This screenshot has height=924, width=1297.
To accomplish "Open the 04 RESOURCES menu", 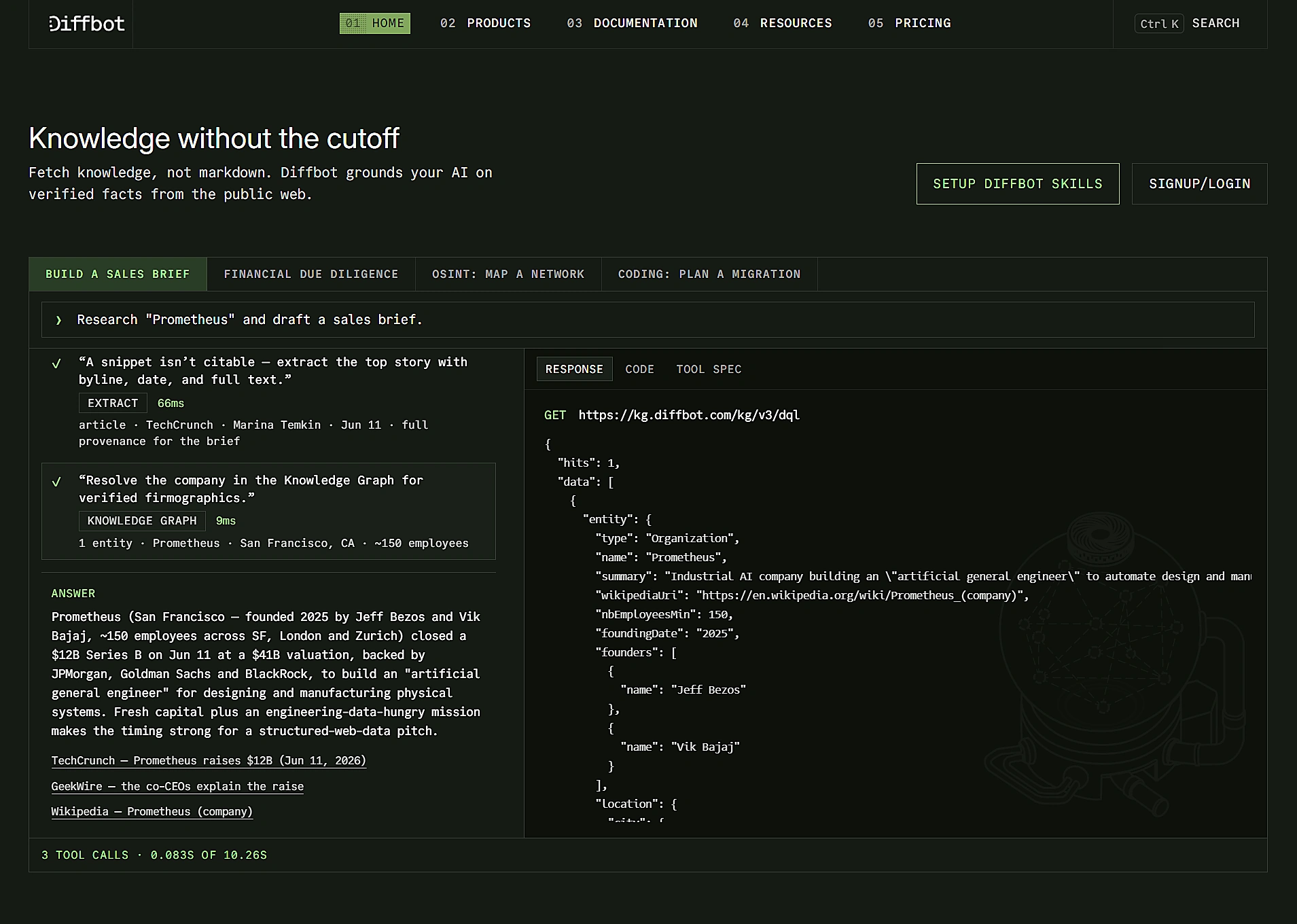I will tap(783, 23).
